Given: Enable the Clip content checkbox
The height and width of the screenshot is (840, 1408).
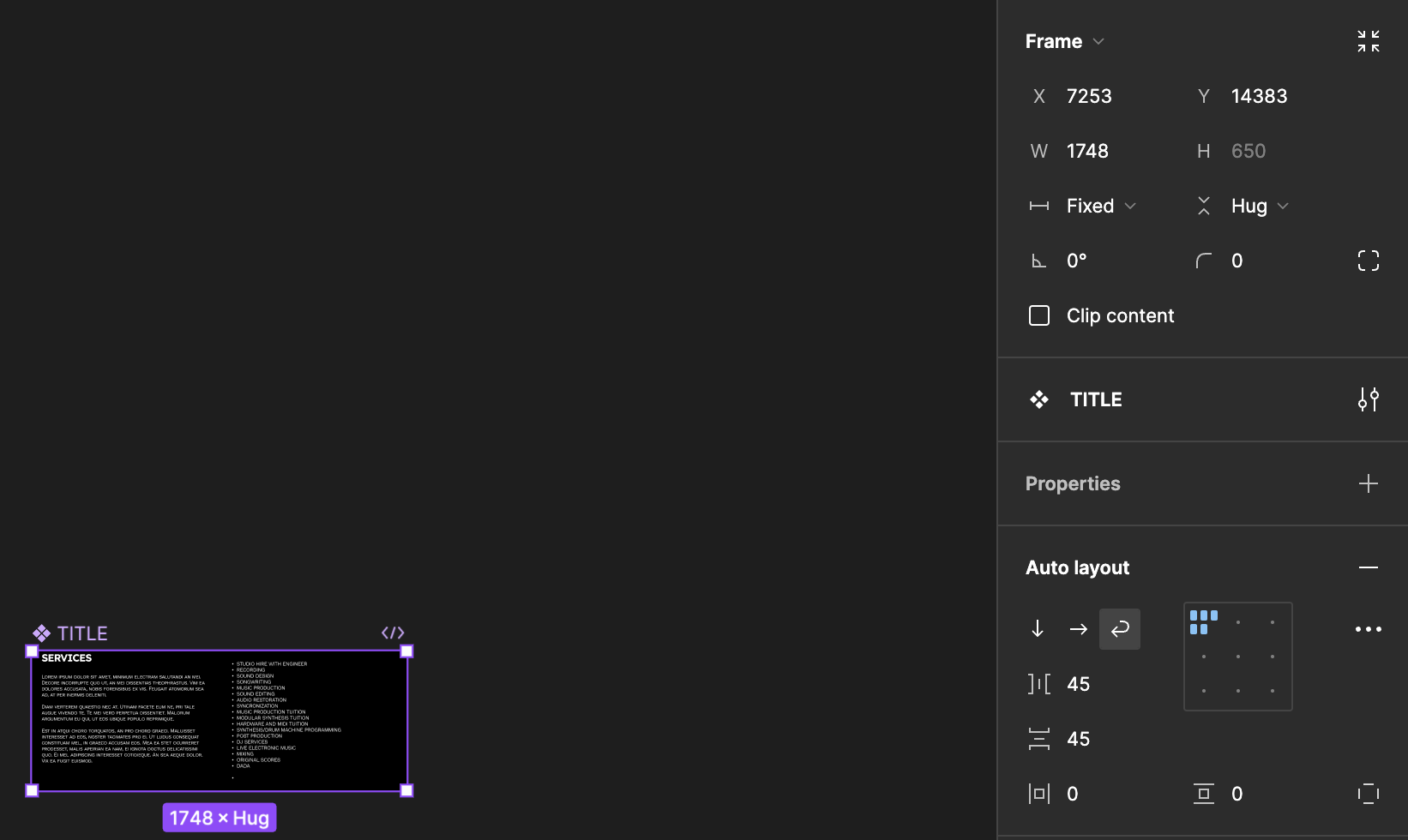Looking at the screenshot, I should tap(1039, 315).
